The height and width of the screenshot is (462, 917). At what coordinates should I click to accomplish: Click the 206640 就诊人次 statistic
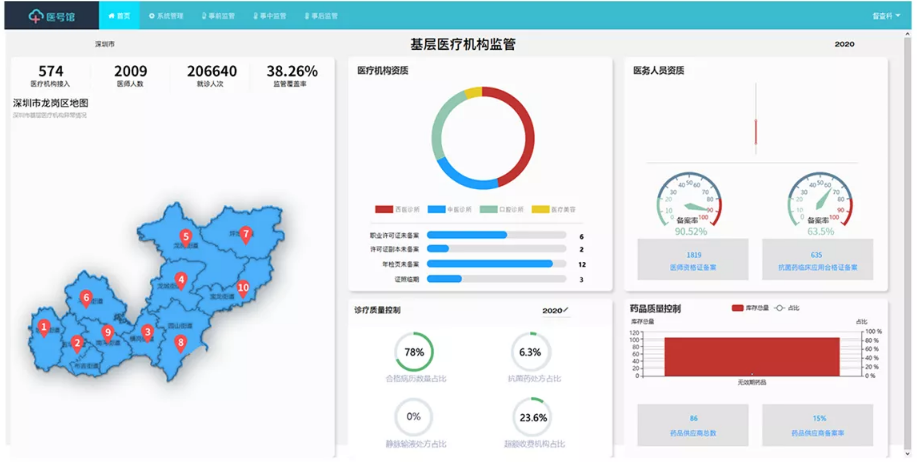click(x=211, y=76)
